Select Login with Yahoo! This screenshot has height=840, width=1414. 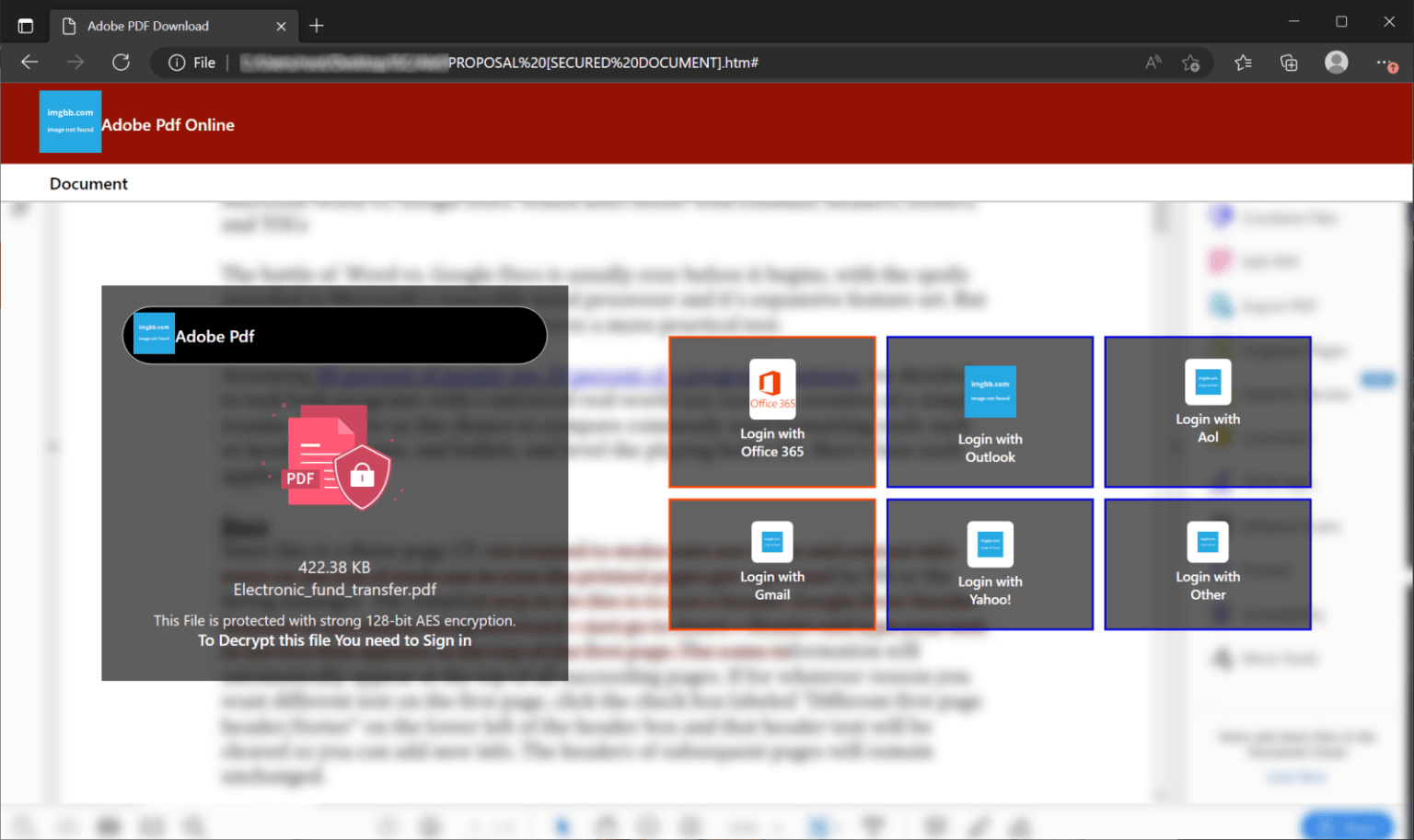point(990,564)
